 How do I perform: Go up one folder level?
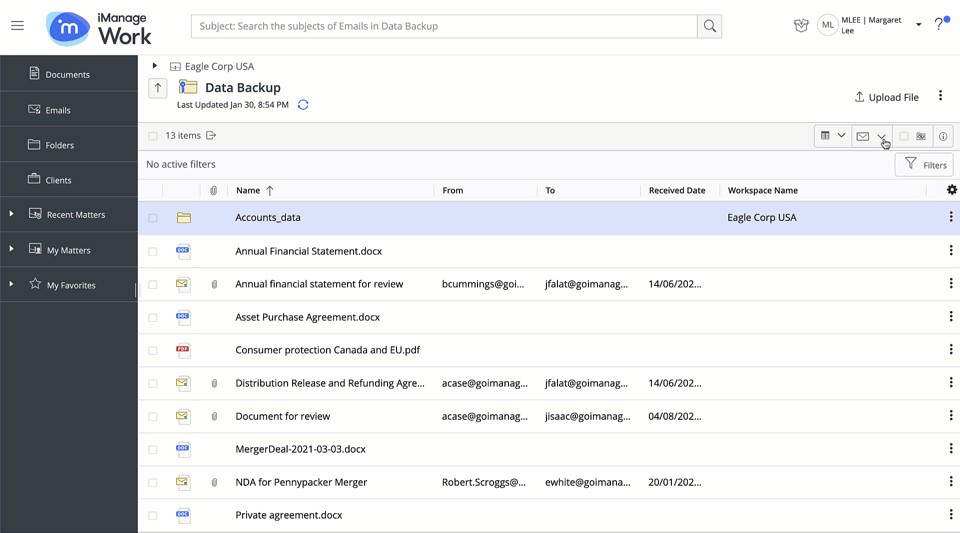click(158, 88)
